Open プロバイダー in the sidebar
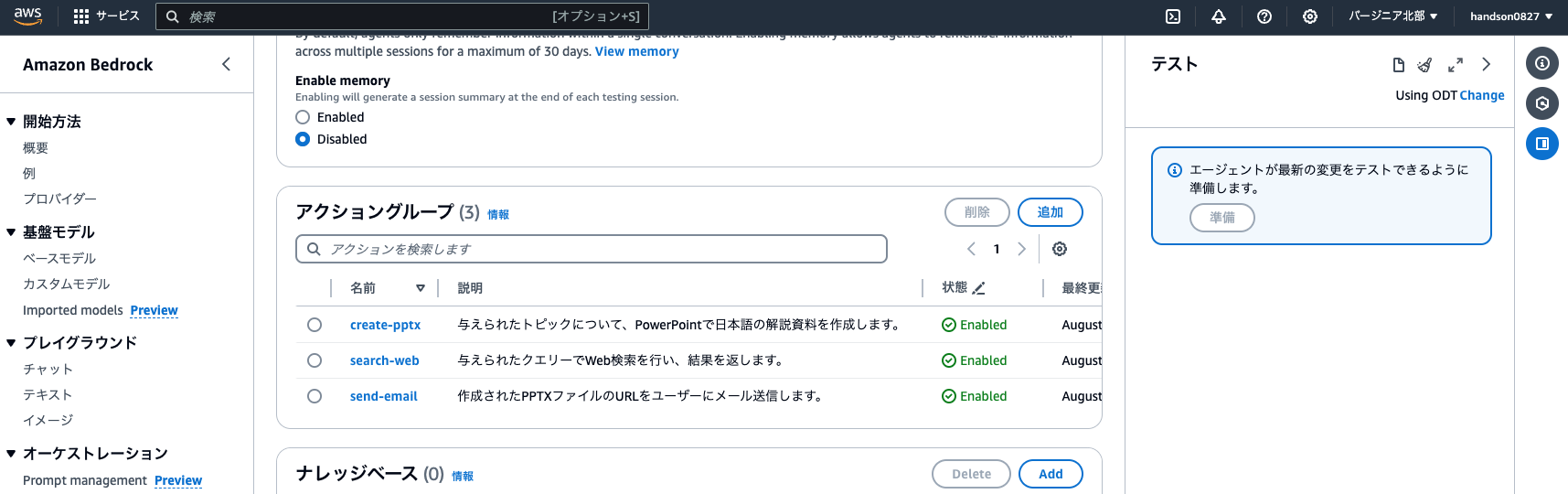Image resolution: width=1568 pixels, height=494 pixels. 59,199
